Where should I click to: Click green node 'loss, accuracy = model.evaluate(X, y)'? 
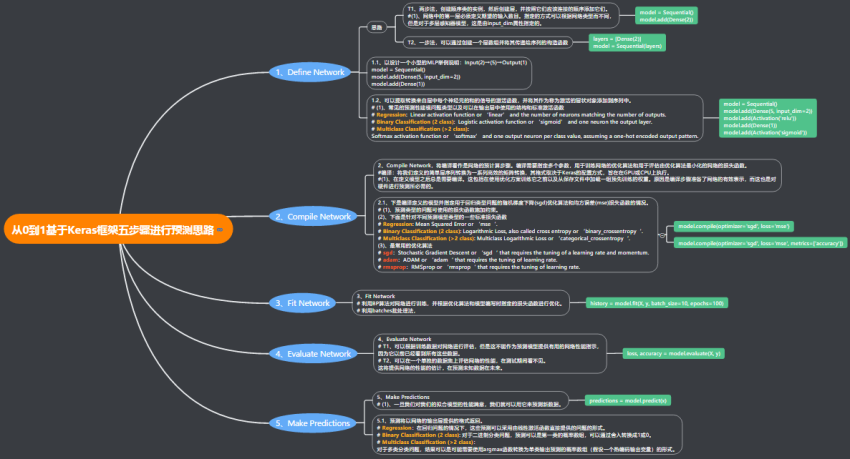point(673,353)
